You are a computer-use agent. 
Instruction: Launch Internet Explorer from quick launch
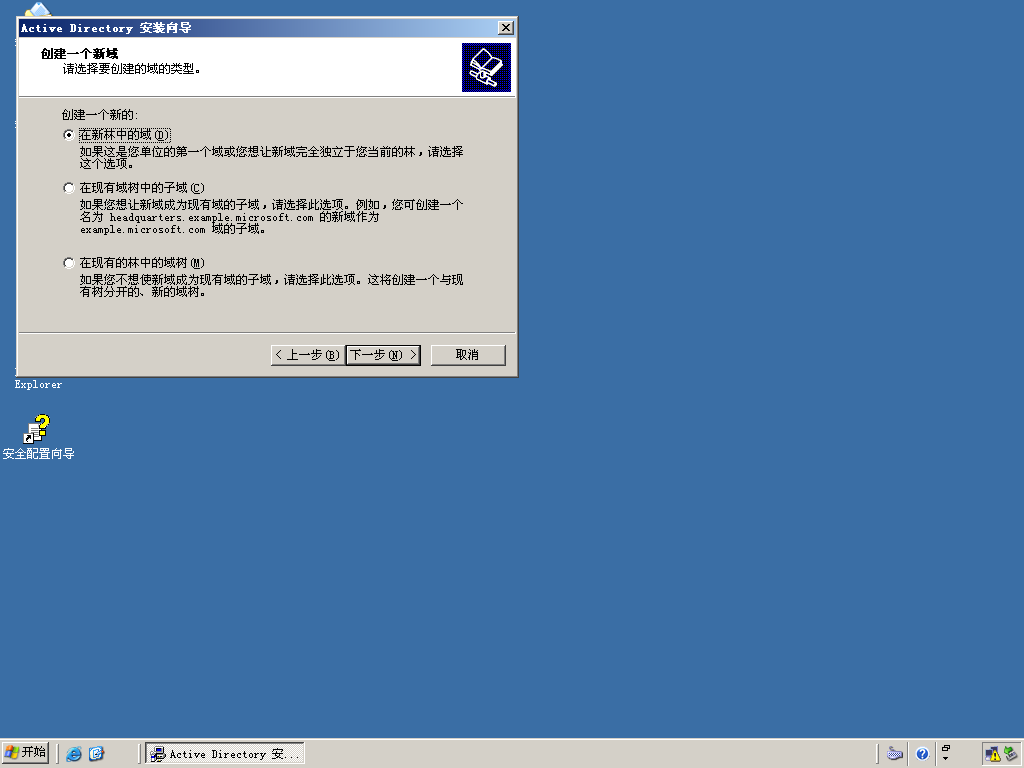(x=74, y=754)
